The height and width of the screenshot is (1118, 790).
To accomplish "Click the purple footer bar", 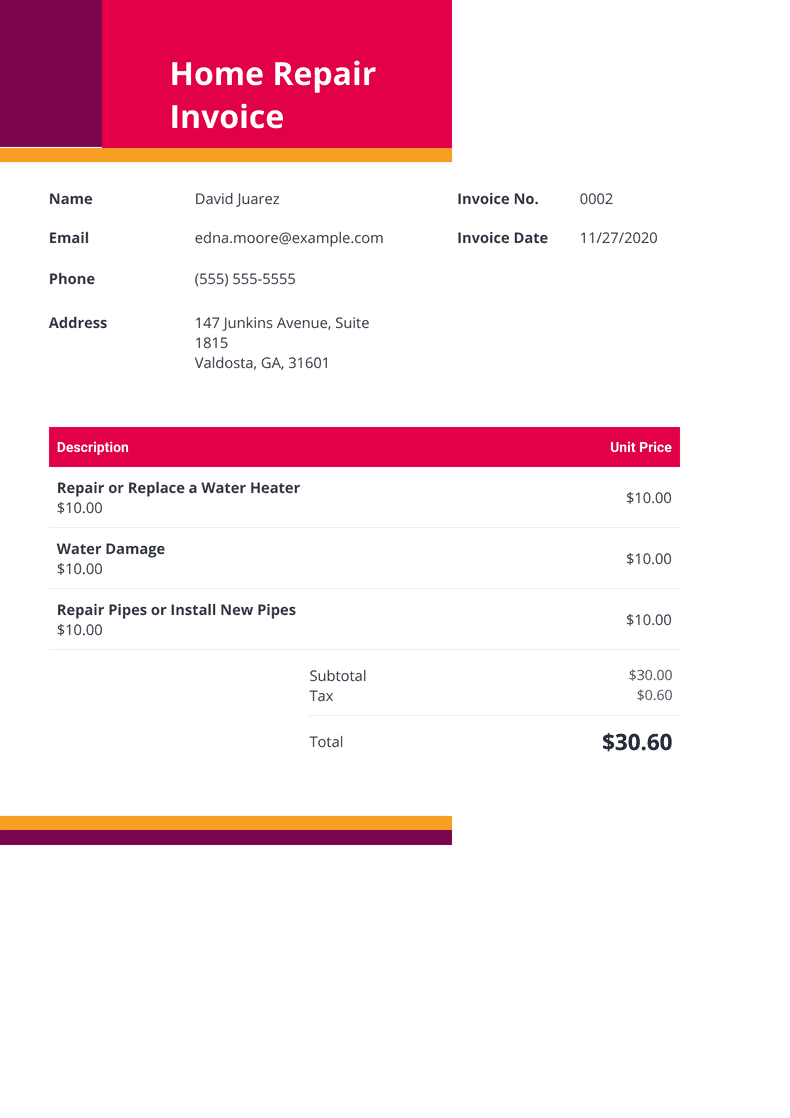I will pyautogui.click(x=226, y=838).
